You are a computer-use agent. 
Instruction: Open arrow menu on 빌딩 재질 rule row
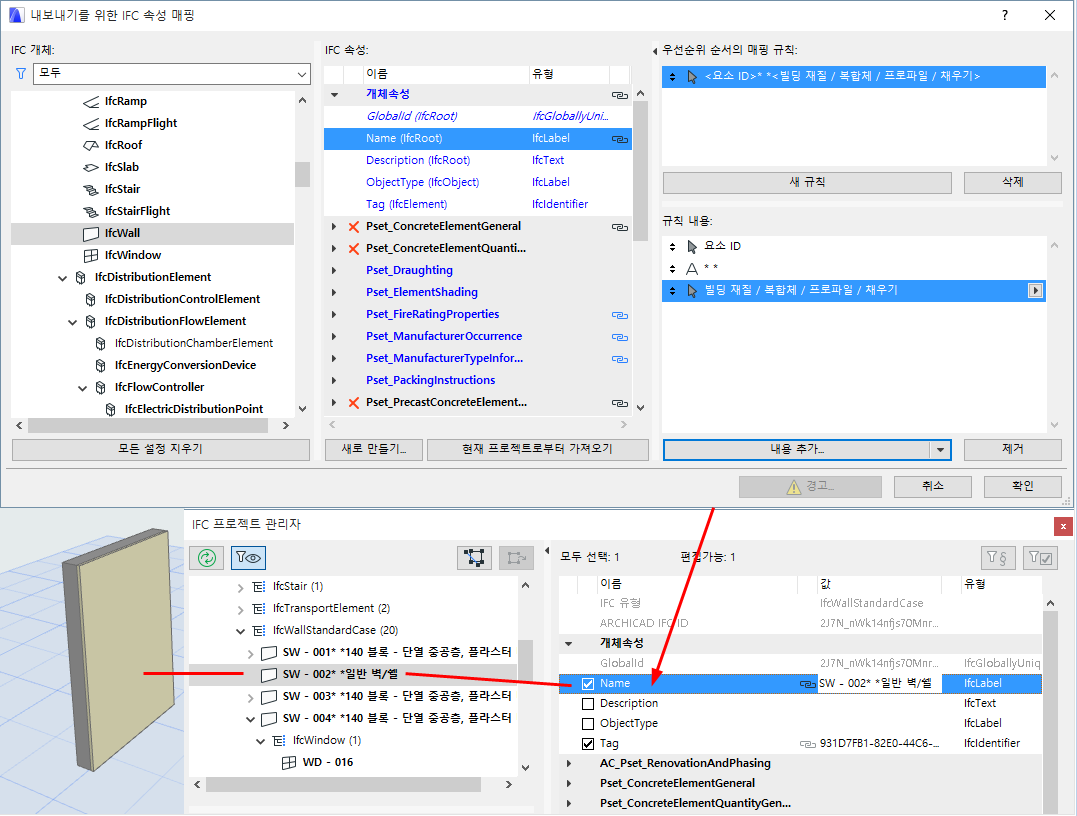point(1035,291)
